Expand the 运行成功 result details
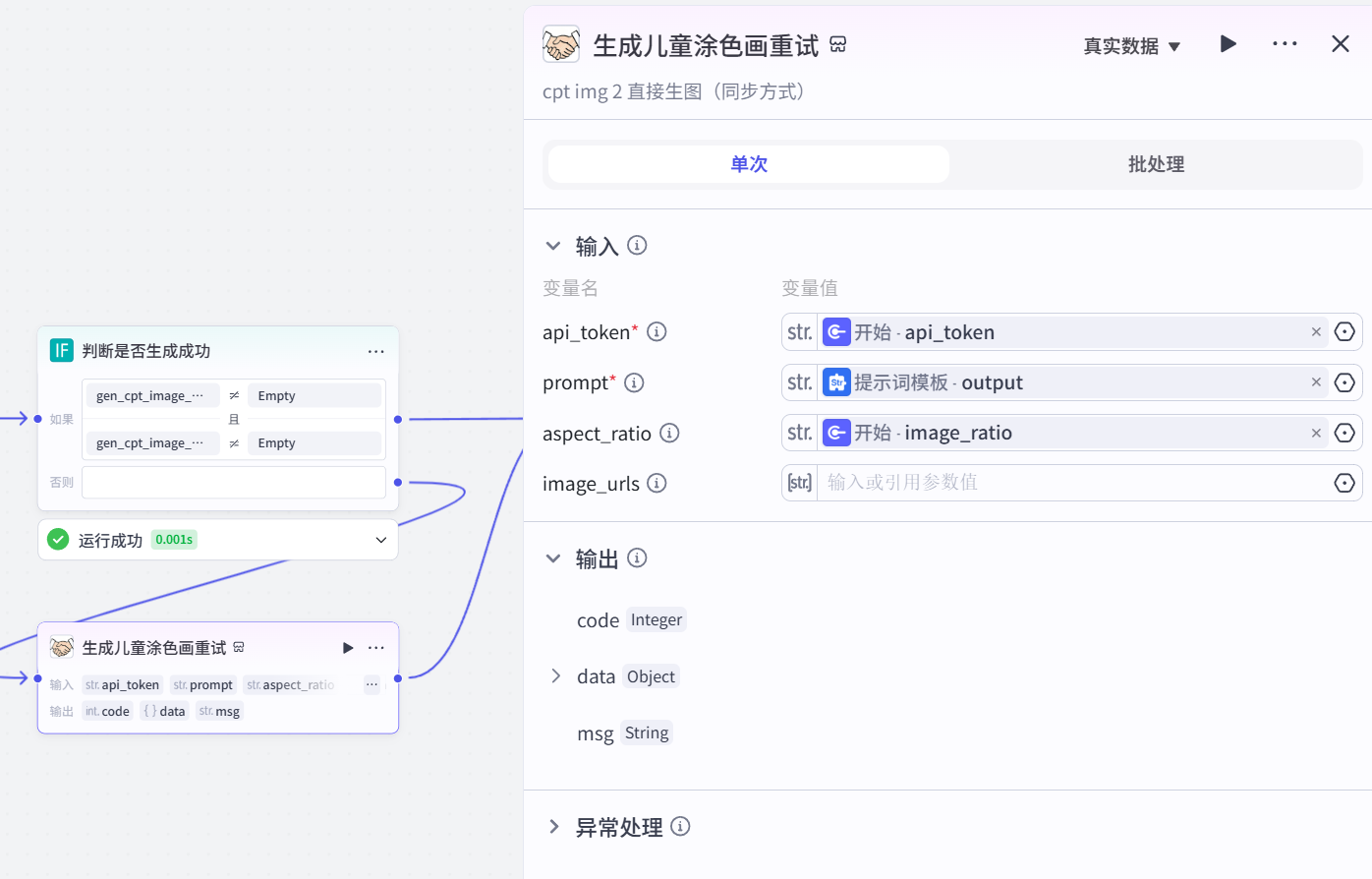 [x=381, y=540]
